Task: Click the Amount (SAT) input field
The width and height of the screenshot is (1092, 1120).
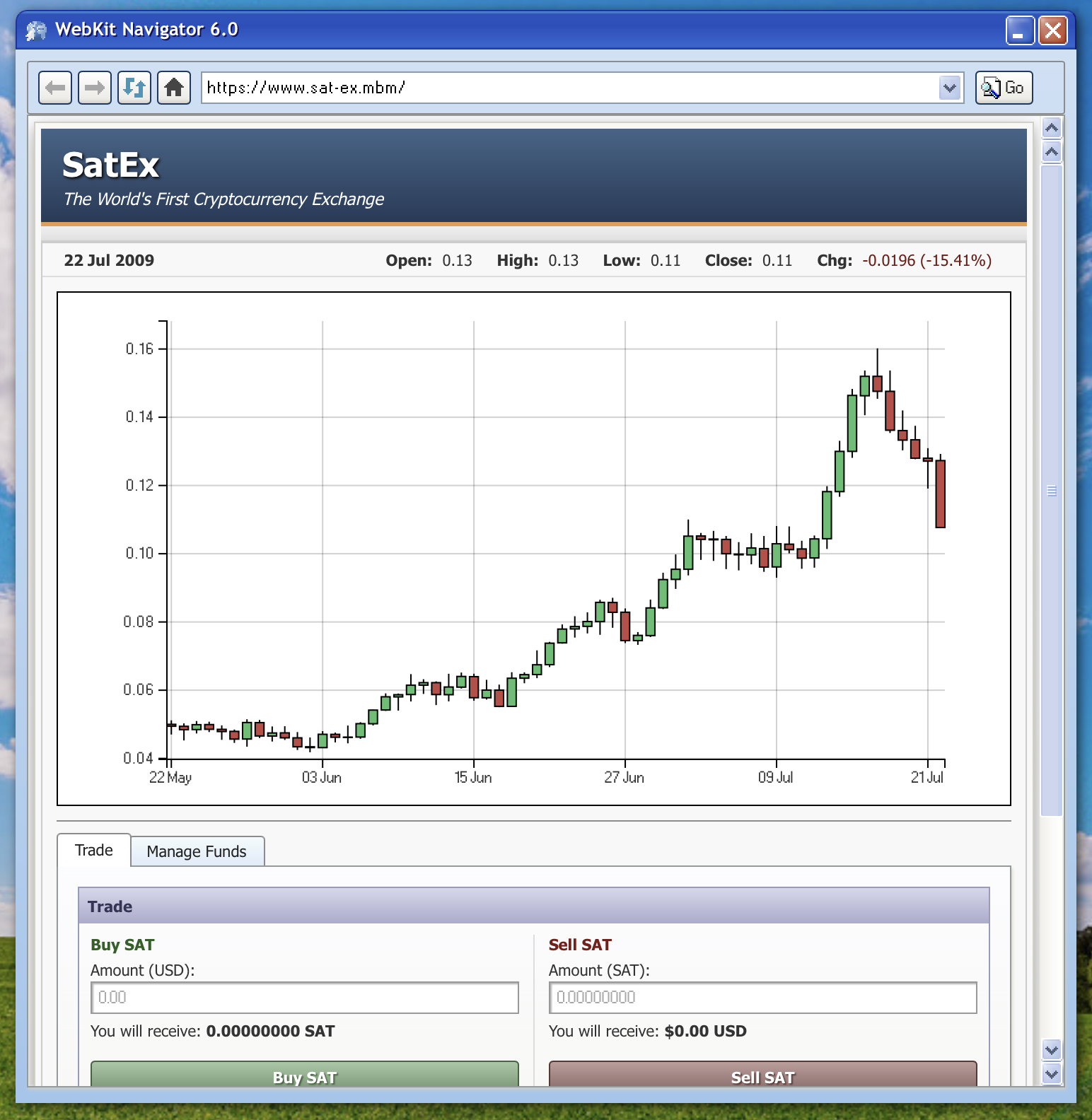Action: [x=763, y=998]
